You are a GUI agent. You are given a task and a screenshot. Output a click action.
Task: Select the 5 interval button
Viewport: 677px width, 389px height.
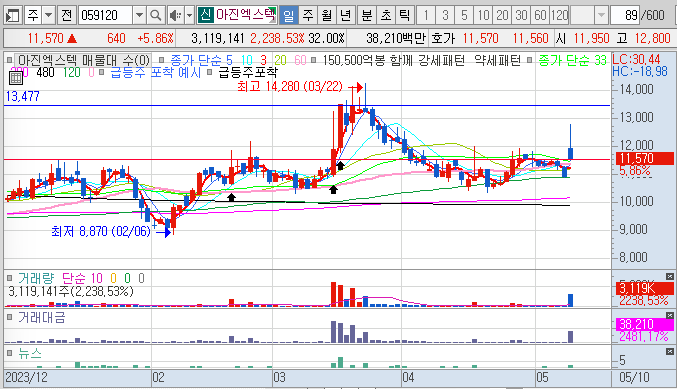[464, 16]
